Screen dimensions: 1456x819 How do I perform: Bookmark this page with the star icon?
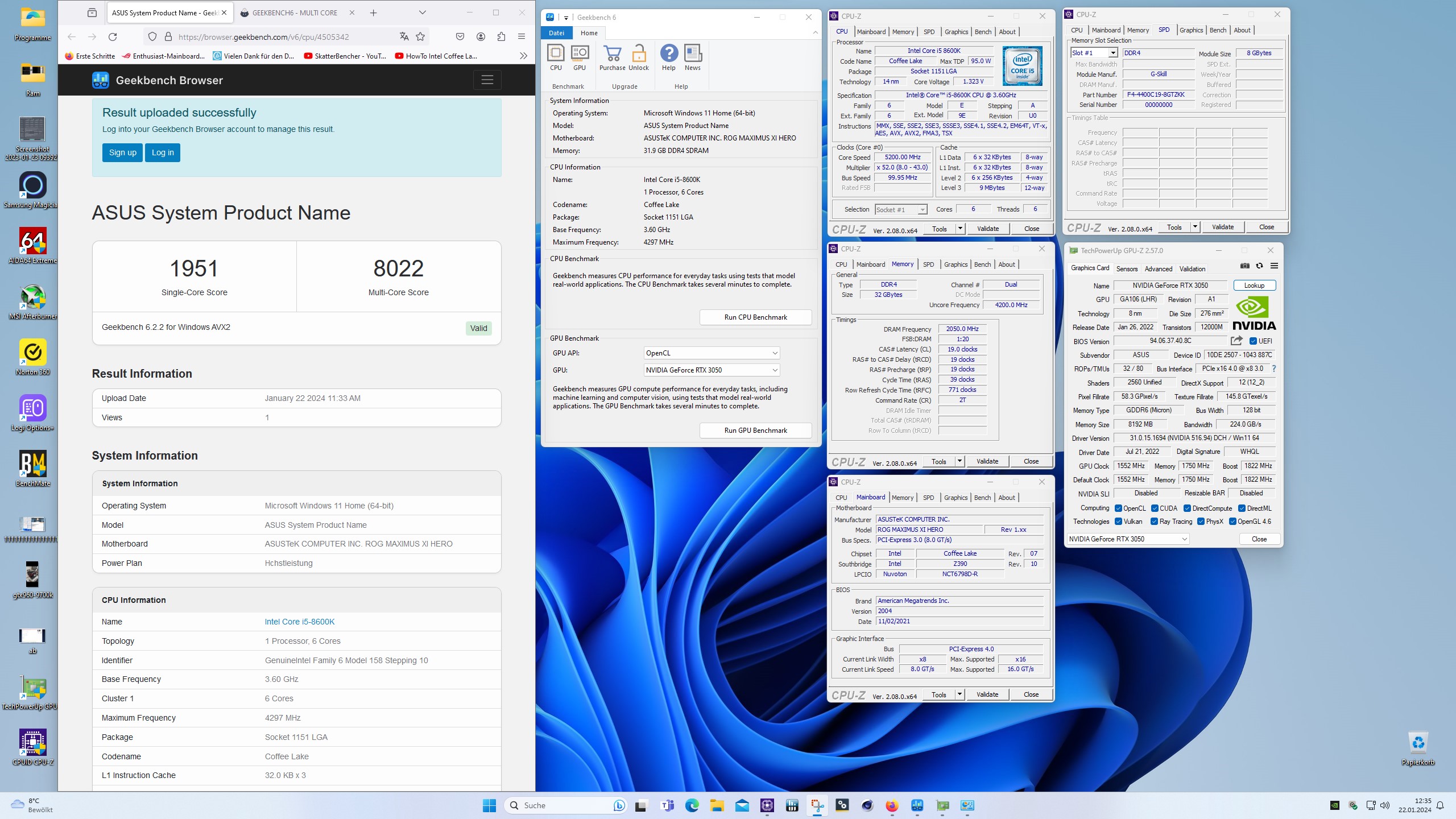pos(420,37)
